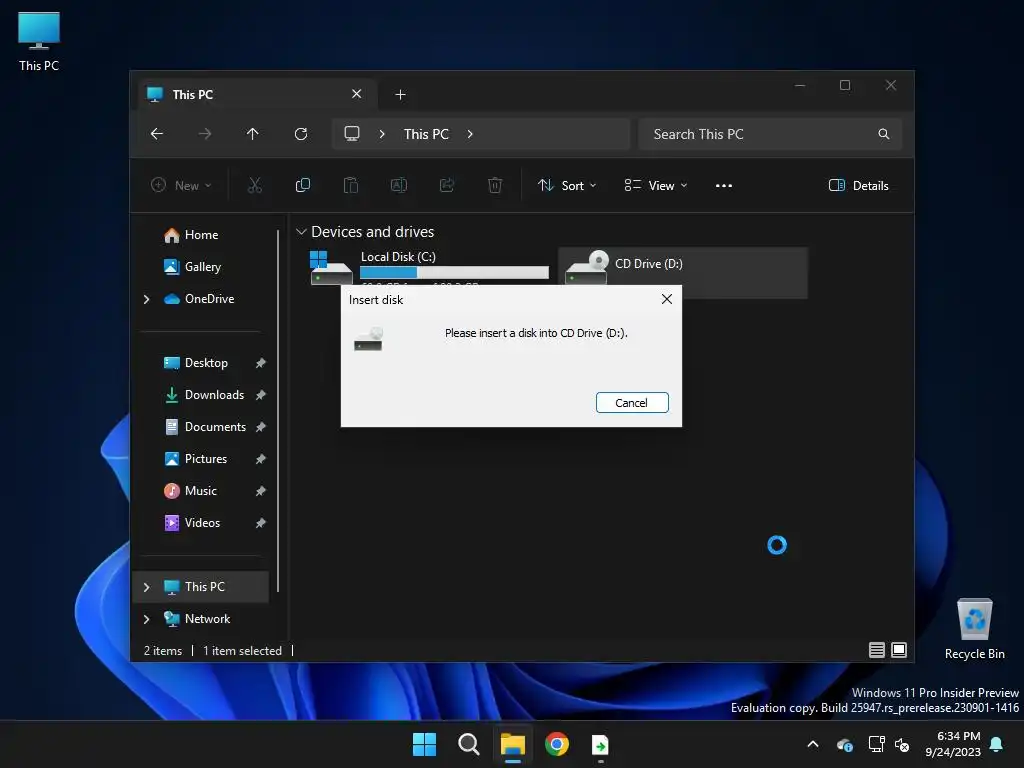
Task: Click the pin icon next to Videos
Action: (x=261, y=522)
